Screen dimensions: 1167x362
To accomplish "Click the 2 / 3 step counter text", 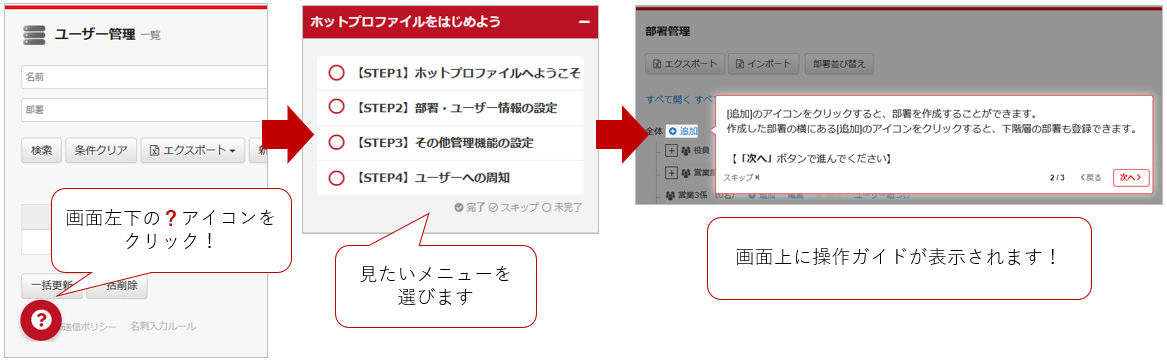I will [1057, 178].
